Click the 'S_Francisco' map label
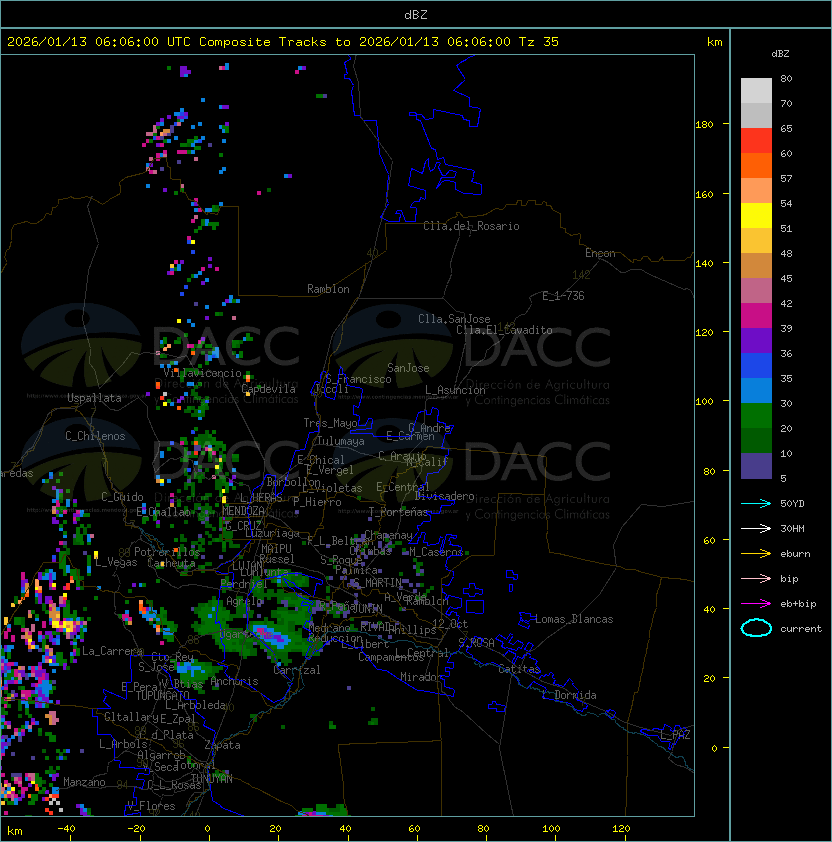Screen dimensions: 832x842 [x=358, y=379]
